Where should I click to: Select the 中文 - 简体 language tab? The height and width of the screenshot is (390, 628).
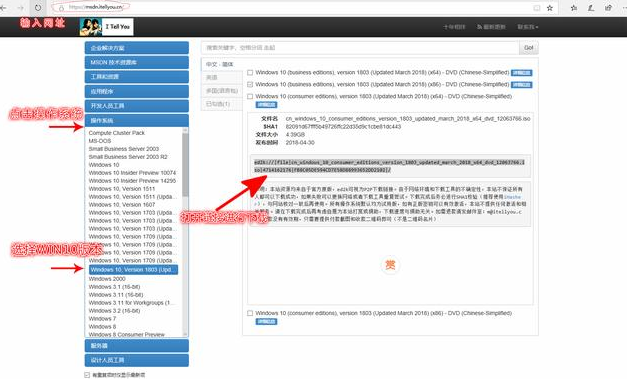(221, 64)
